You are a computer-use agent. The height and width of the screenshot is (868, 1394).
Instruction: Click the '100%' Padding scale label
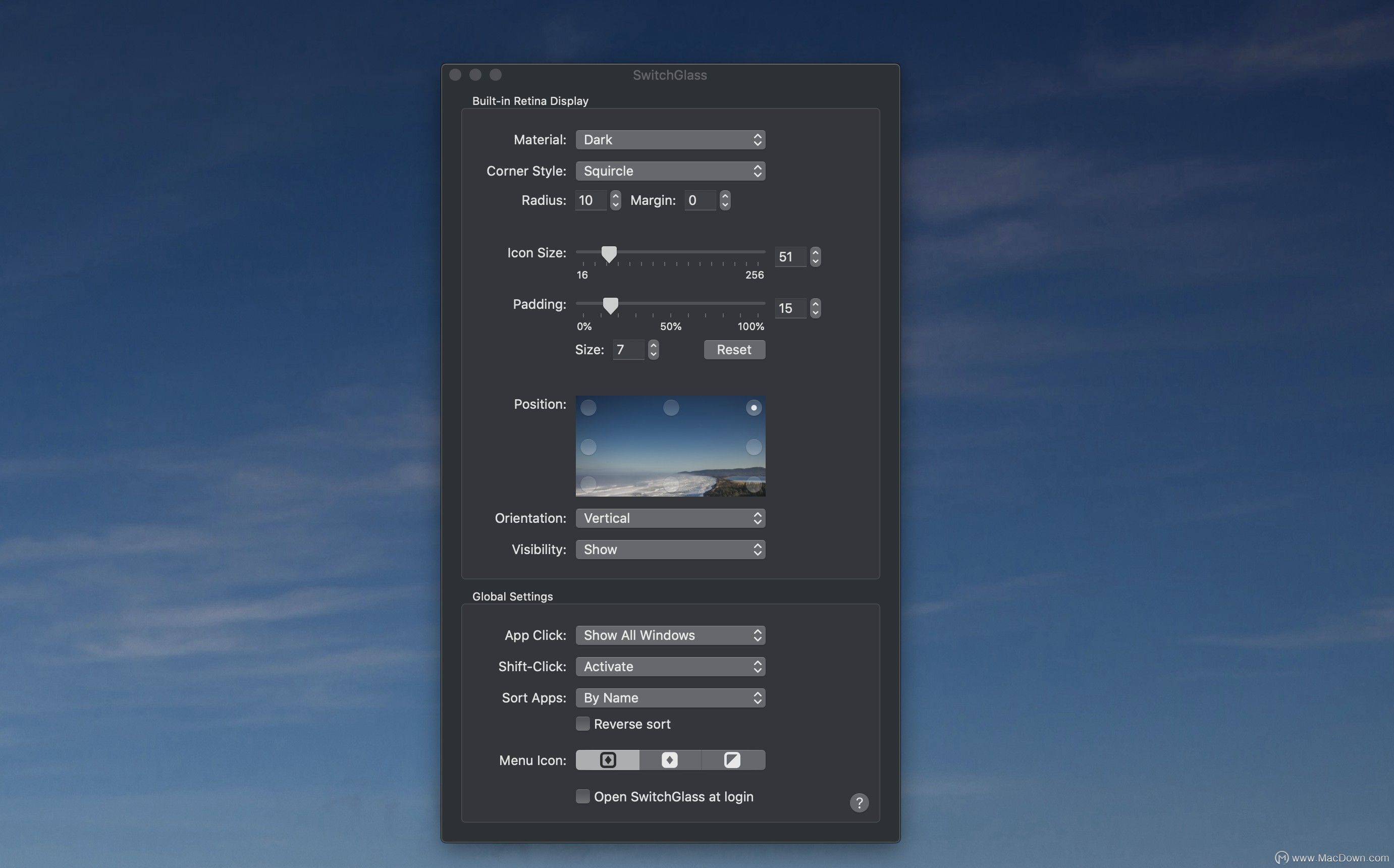click(751, 327)
